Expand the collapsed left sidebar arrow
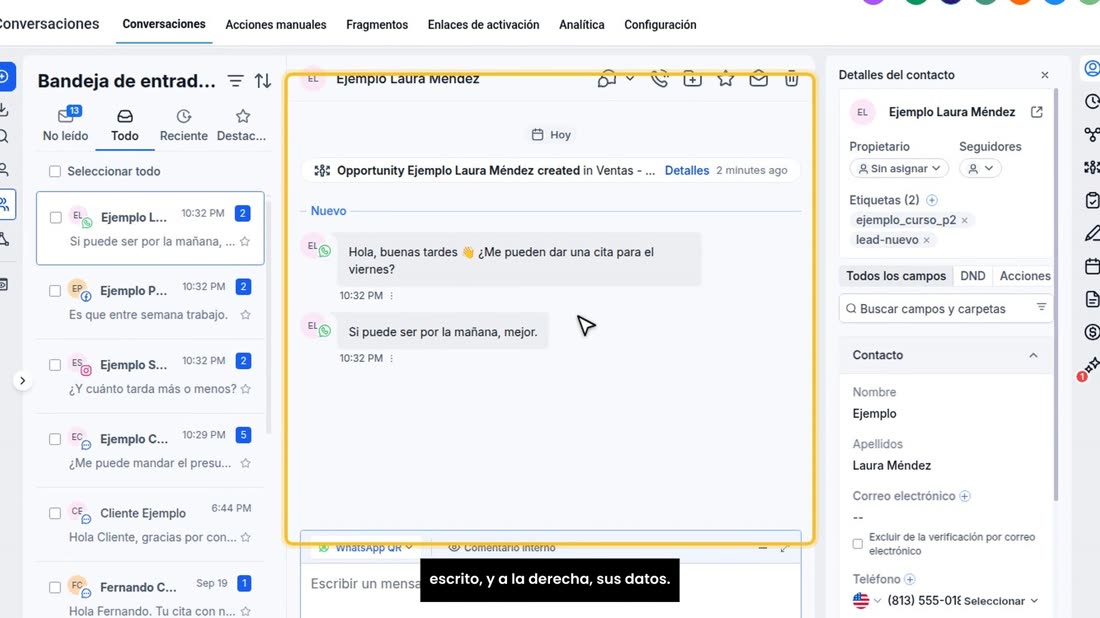The height and width of the screenshot is (618, 1100). click(22, 381)
